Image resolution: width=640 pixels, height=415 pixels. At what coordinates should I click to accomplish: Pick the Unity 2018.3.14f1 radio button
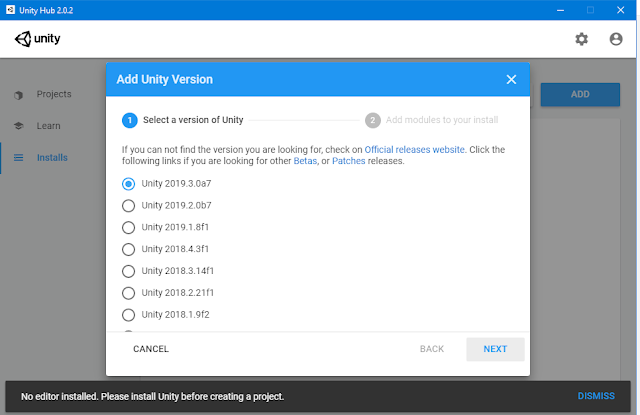pos(128,271)
